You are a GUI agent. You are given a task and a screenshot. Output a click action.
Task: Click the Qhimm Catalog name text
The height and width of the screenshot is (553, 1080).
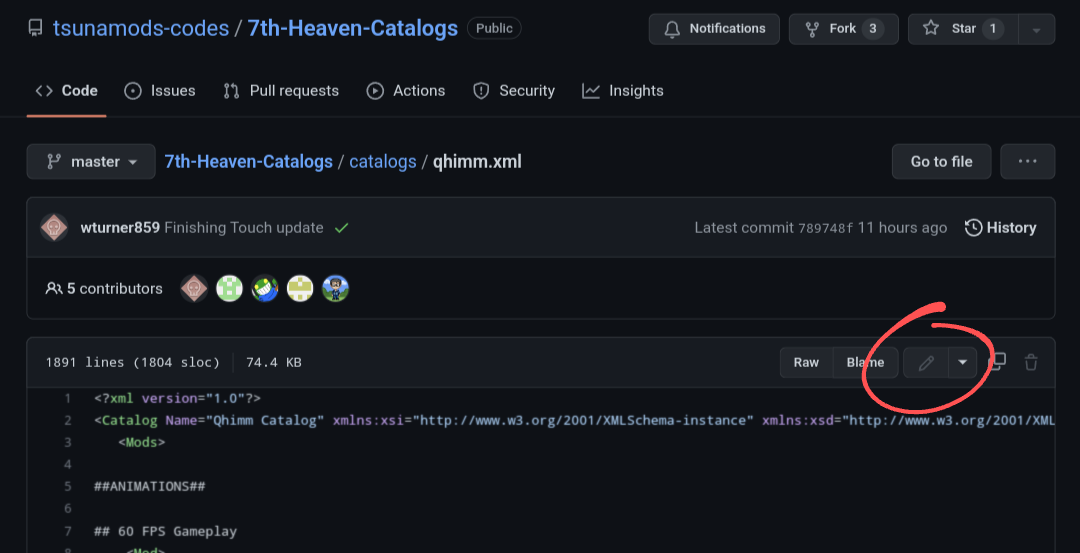266,420
